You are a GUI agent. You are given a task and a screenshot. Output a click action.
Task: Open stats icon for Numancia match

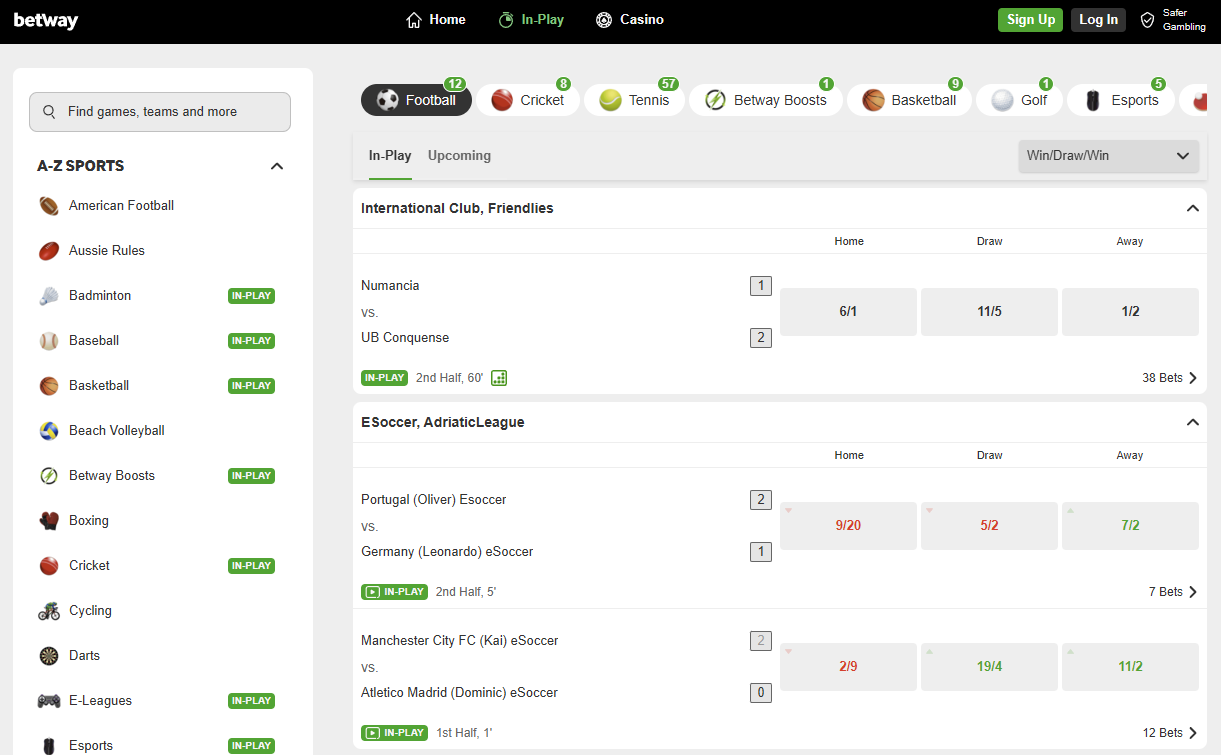pyautogui.click(x=500, y=378)
